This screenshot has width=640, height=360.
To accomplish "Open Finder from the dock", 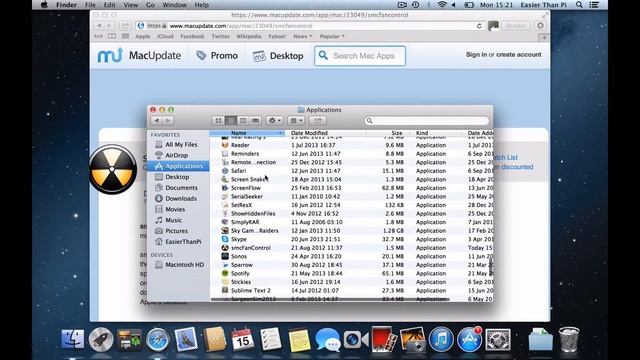I will click(73, 339).
